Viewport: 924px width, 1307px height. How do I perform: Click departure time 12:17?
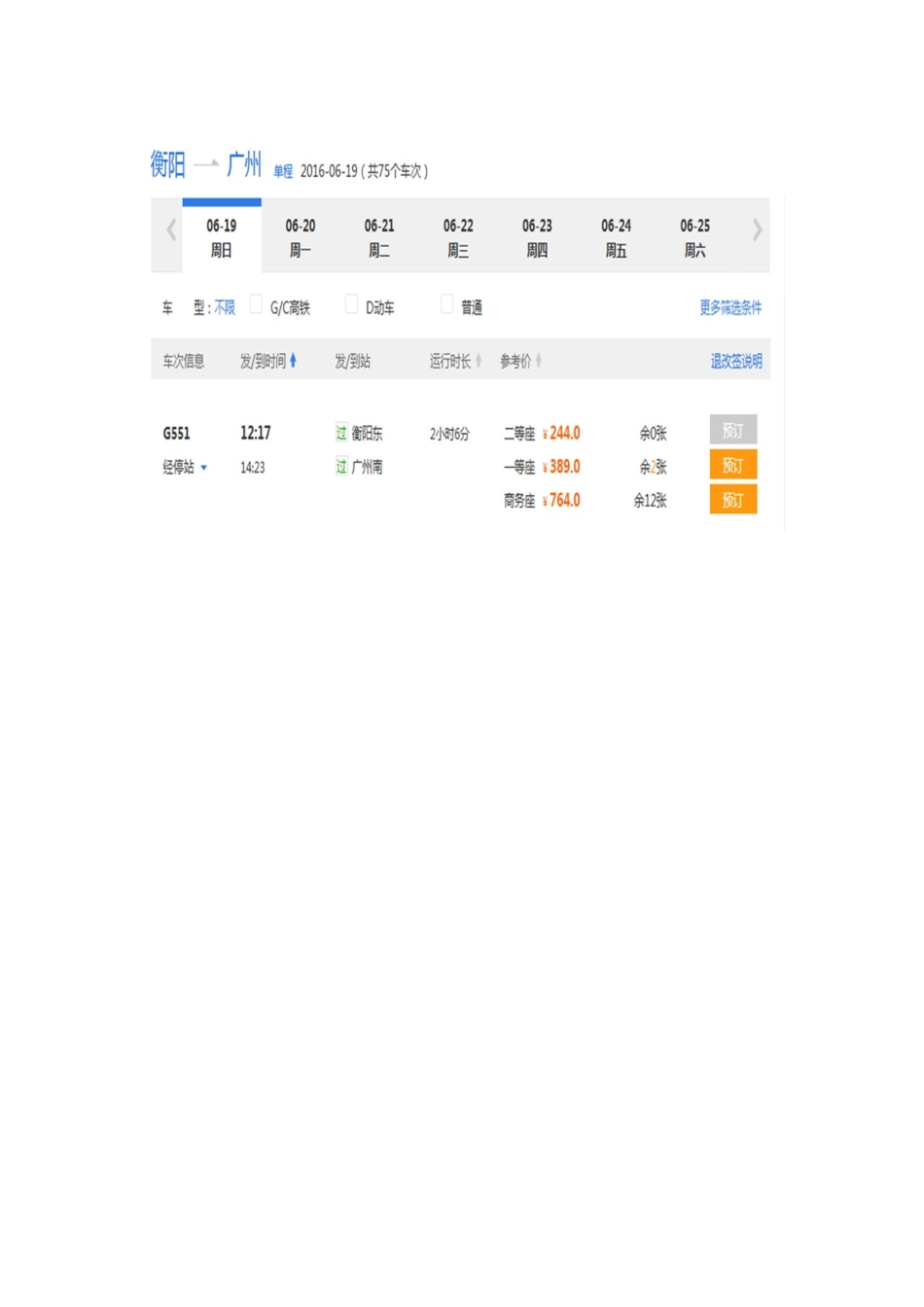(x=256, y=433)
